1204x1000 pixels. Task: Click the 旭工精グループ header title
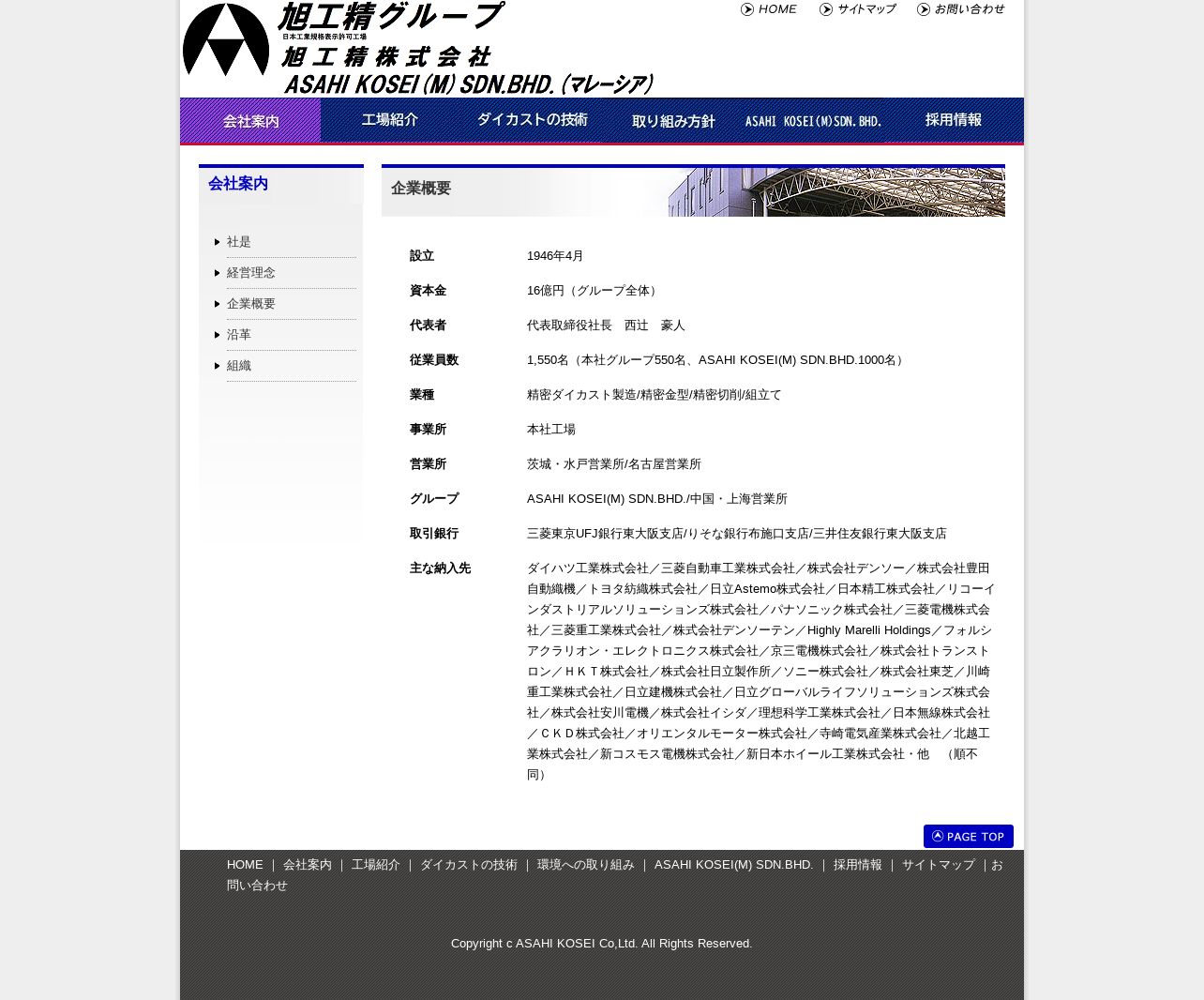coord(390,16)
